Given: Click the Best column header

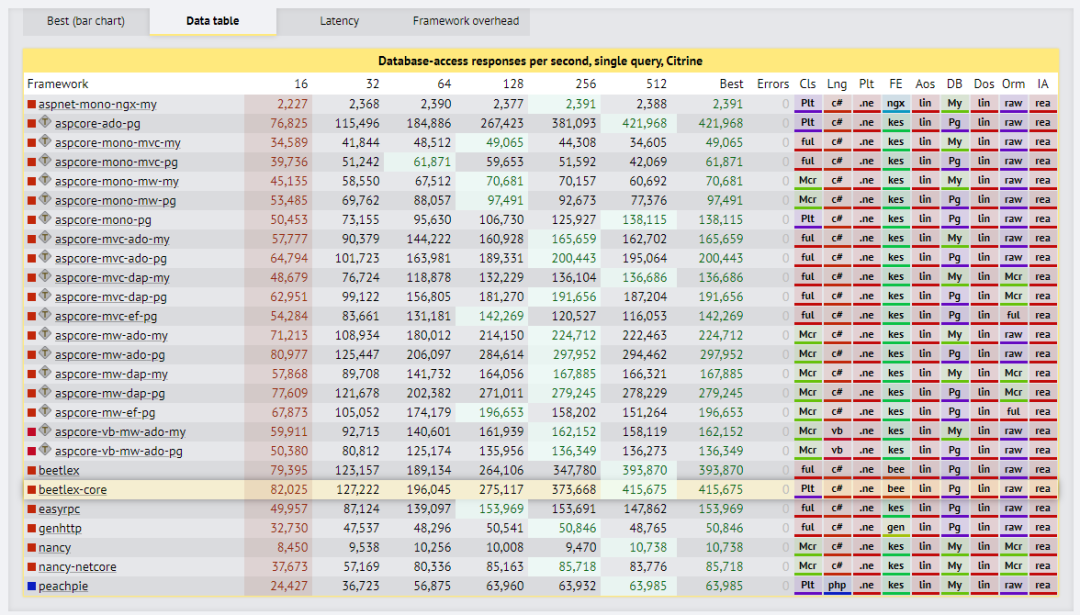Looking at the screenshot, I should (x=731, y=84).
